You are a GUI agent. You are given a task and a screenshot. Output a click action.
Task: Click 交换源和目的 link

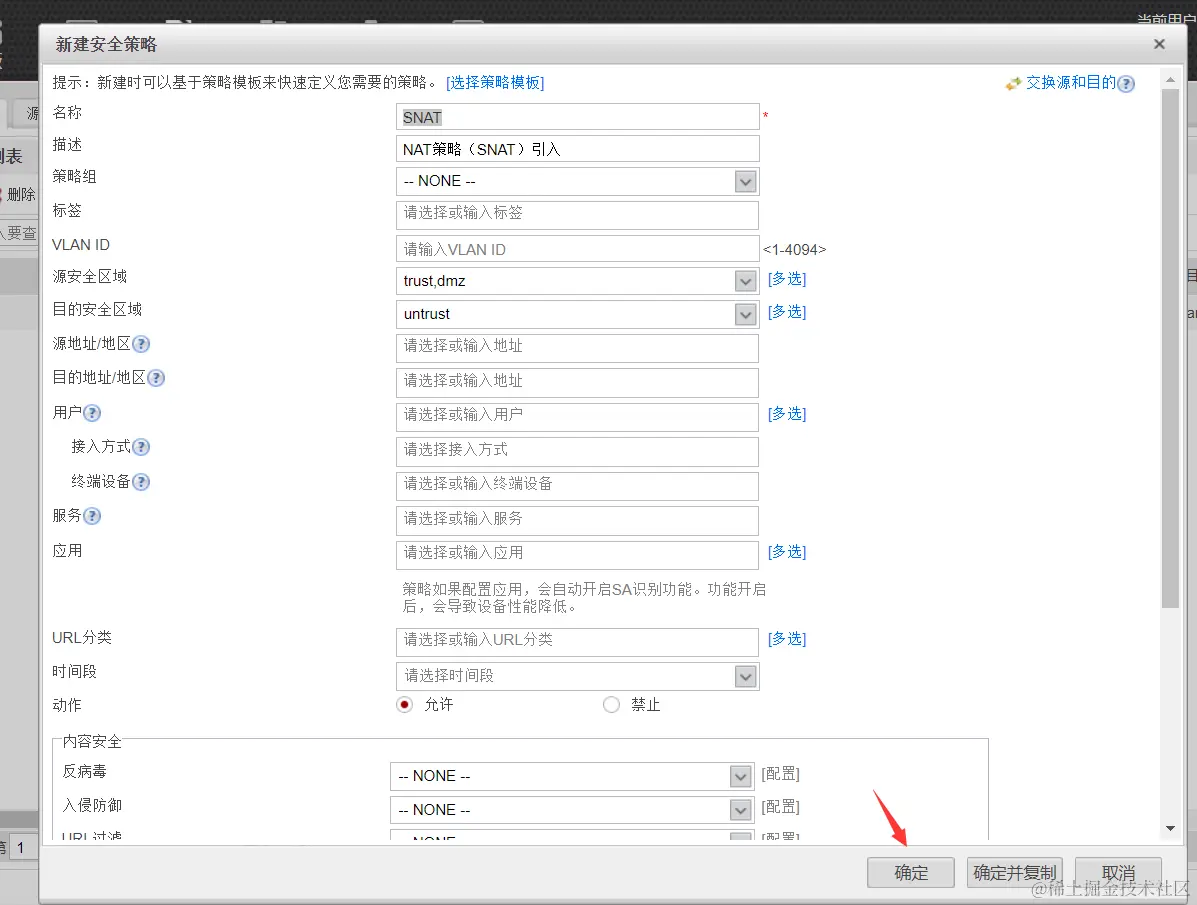click(x=1070, y=82)
